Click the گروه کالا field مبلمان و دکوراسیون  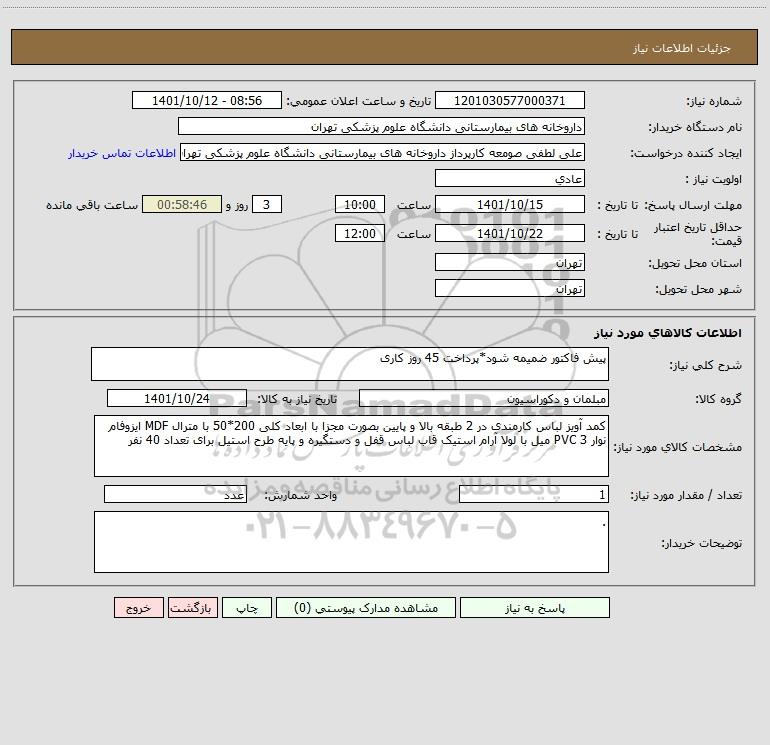[x=484, y=398]
